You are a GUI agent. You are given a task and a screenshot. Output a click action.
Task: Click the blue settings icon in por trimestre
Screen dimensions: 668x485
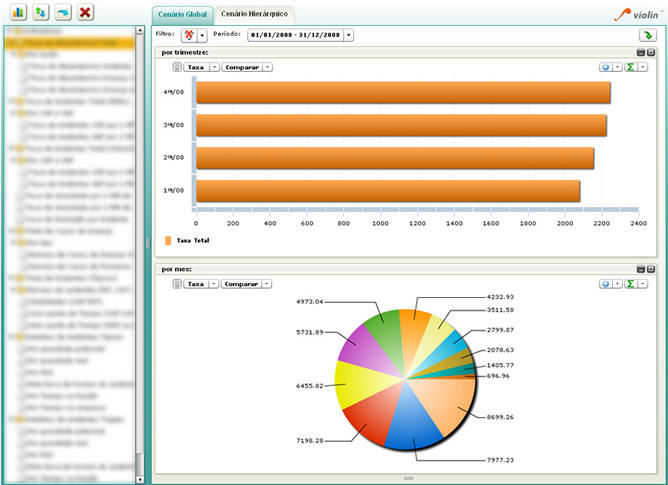click(x=606, y=67)
